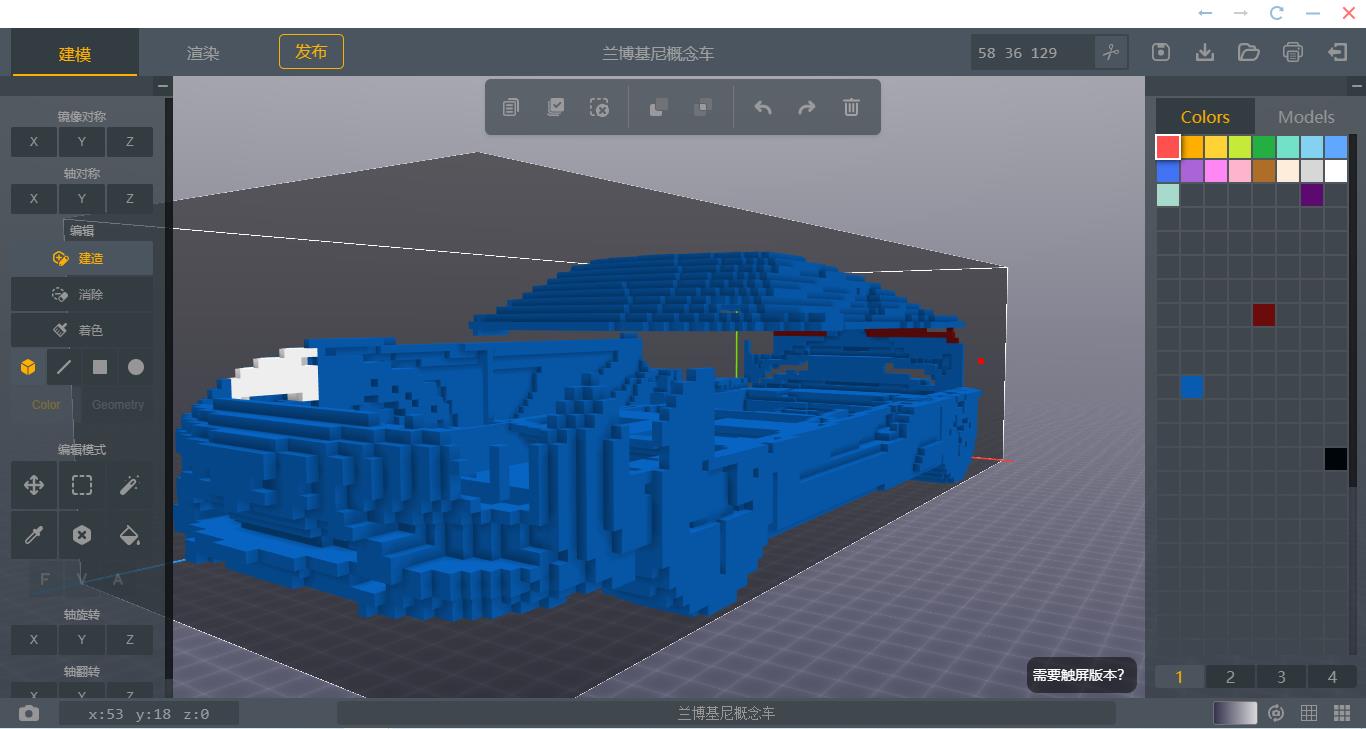Click the gradient background swatch in status bar
The width and height of the screenshot is (1366, 729).
click(1234, 713)
